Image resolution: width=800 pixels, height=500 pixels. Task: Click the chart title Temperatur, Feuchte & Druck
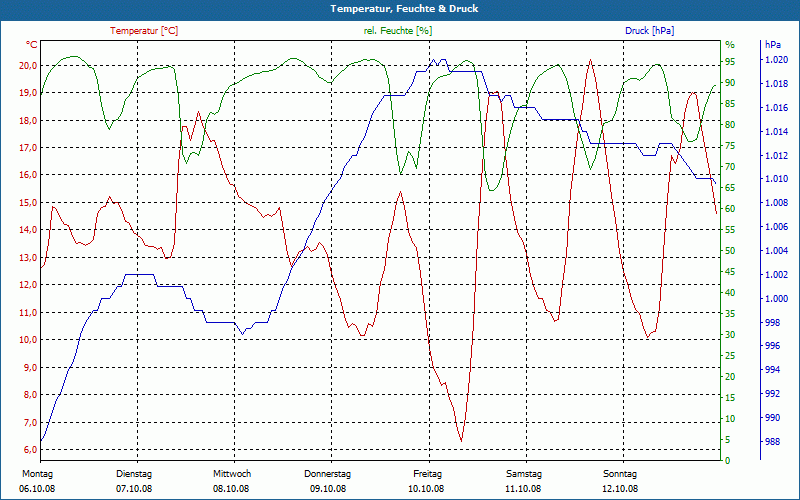[x=404, y=9]
